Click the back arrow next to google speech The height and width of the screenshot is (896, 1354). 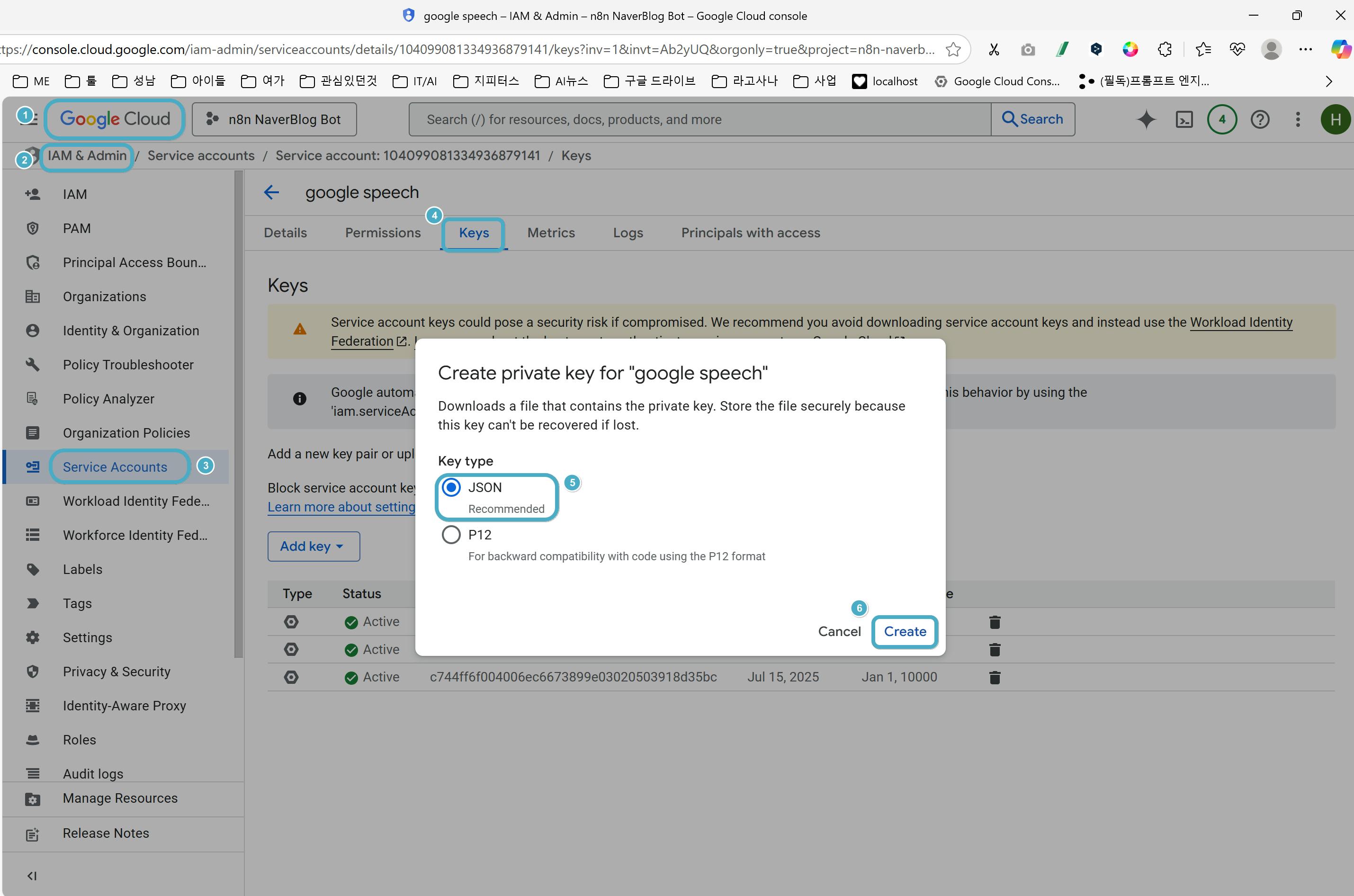coord(271,193)
